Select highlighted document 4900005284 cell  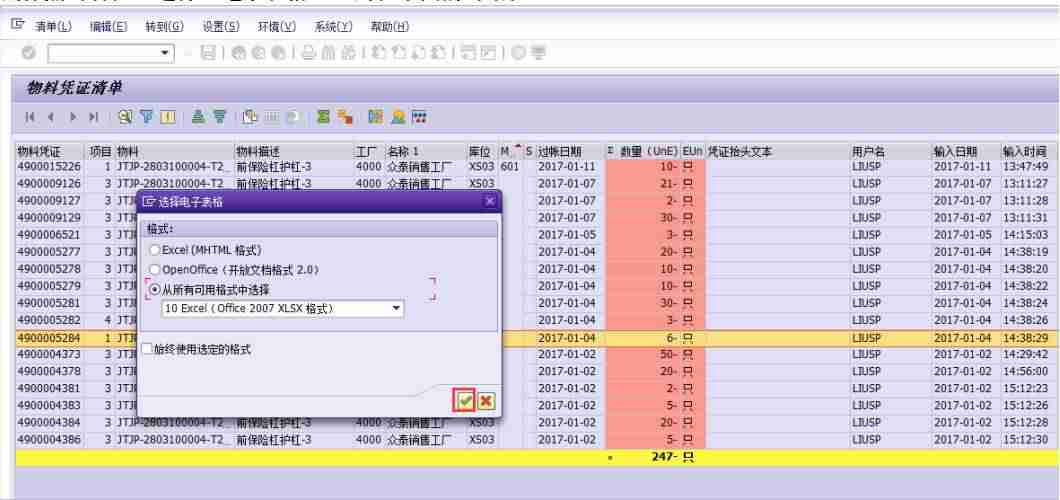pos(51,337)
